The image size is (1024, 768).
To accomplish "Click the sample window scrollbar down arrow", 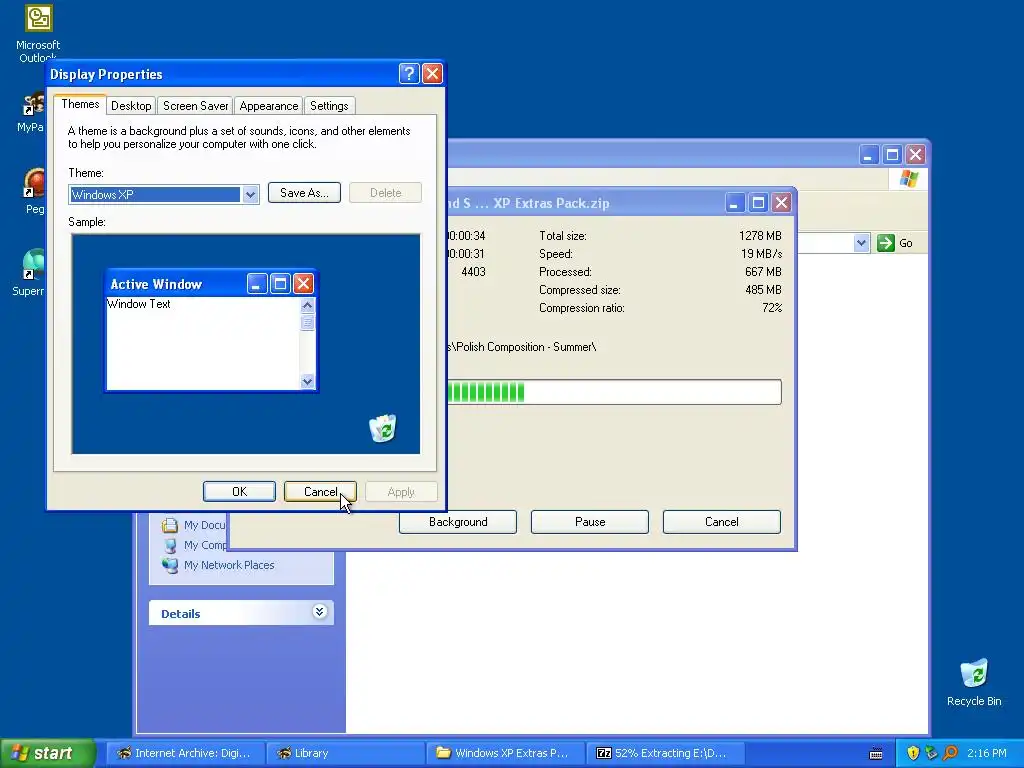I will click(308, 381).
